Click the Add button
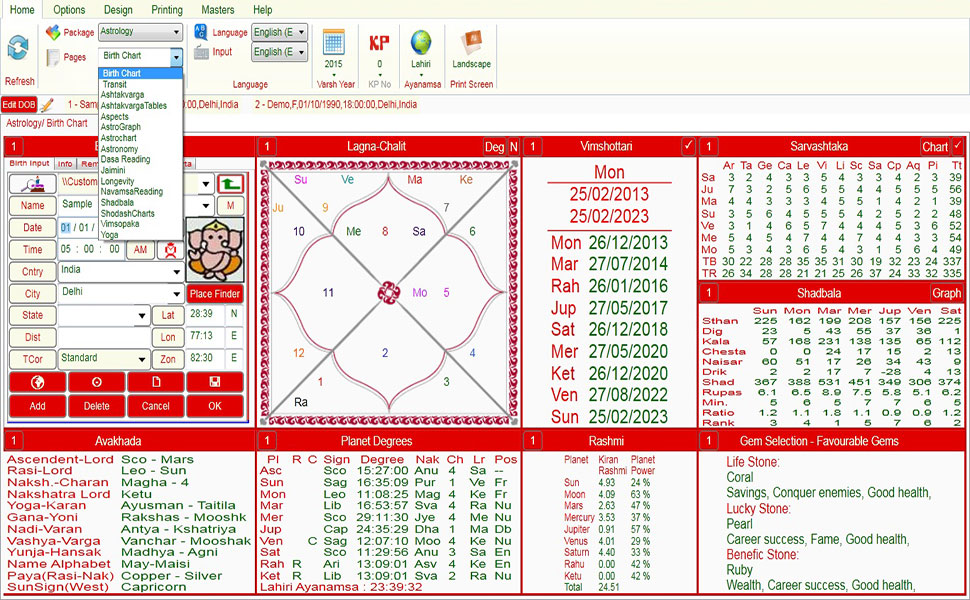The width and height of the screenshot is (970, 600). 37,406
